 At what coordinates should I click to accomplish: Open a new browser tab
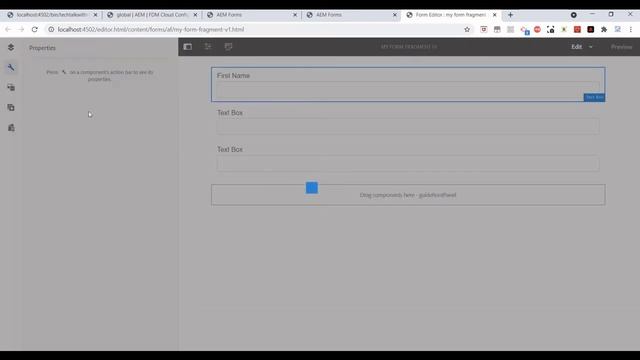click(x=510, y=15)
